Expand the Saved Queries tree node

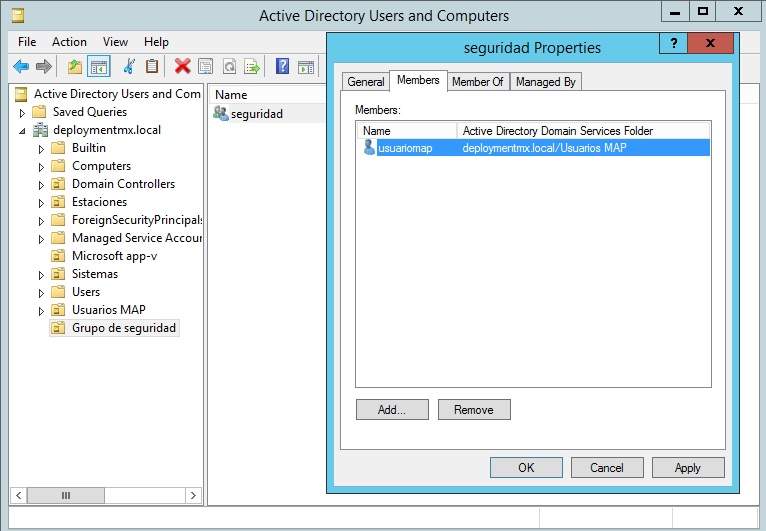23,112
